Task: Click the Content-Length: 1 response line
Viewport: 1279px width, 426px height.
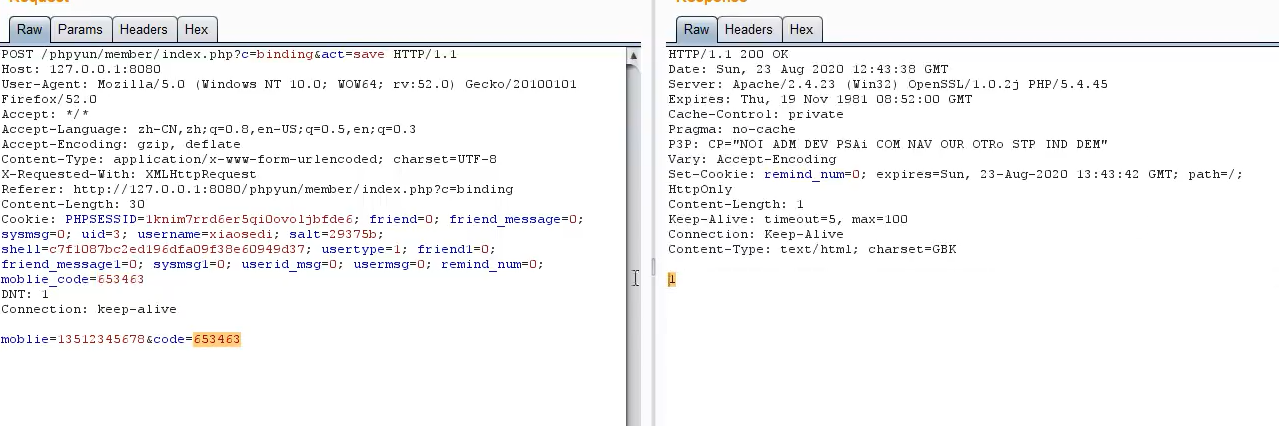Action: [x=736, y=204]
